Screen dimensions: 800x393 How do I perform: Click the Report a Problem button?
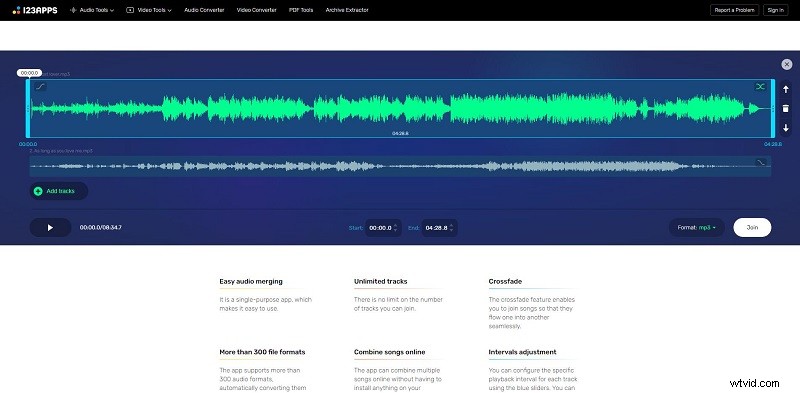coord(734,10)
